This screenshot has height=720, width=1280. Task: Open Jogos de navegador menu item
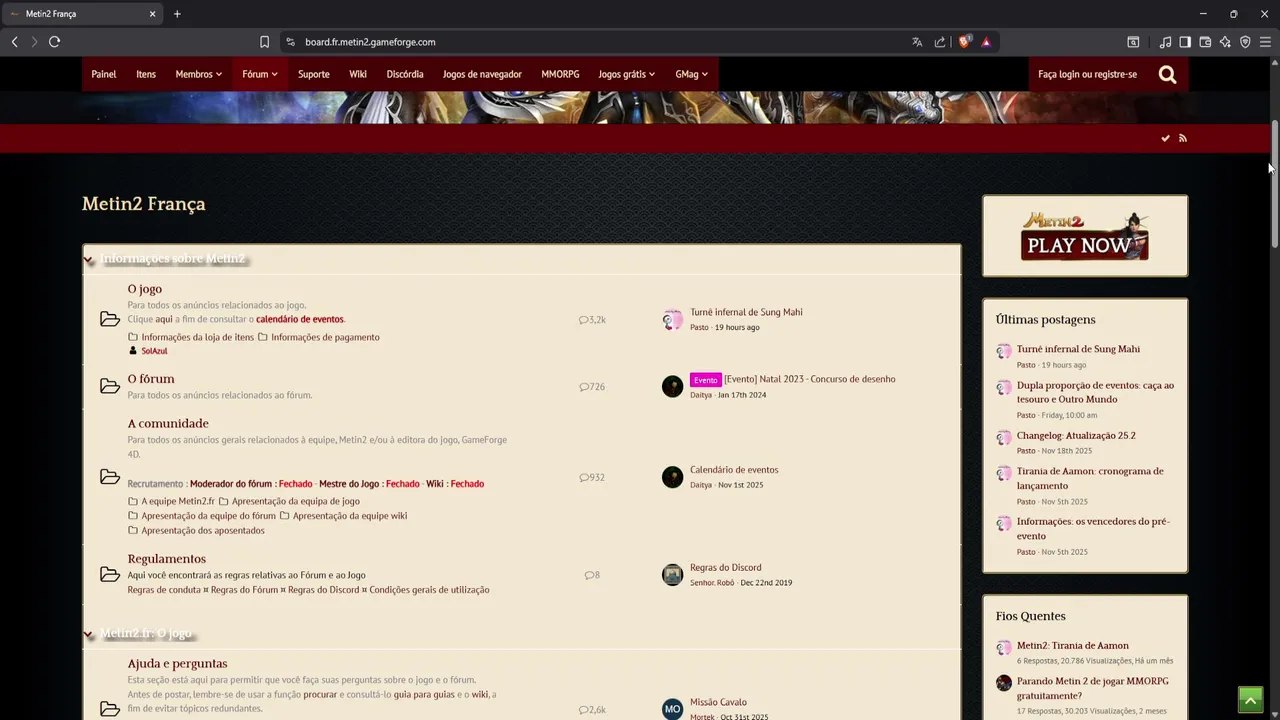click(x=482, y=74)
